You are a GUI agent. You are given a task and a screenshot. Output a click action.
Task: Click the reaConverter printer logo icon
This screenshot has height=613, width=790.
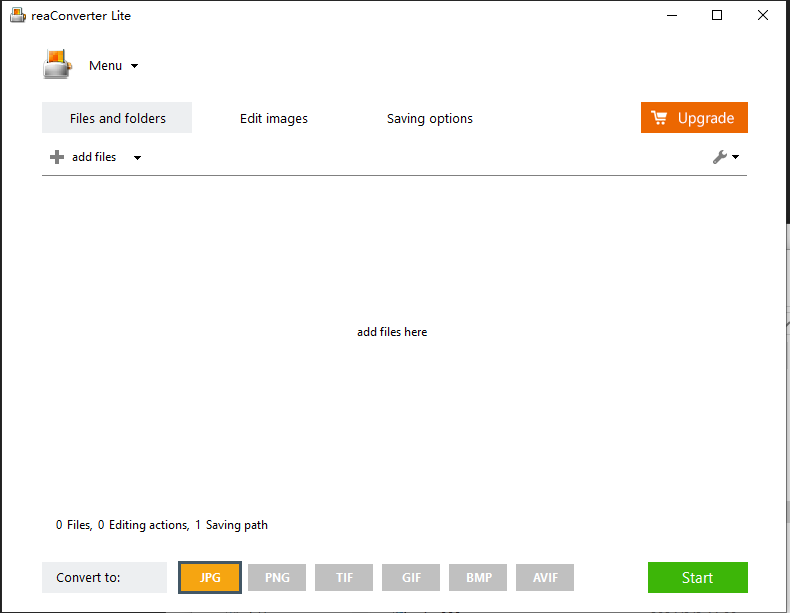click(57, 65)
